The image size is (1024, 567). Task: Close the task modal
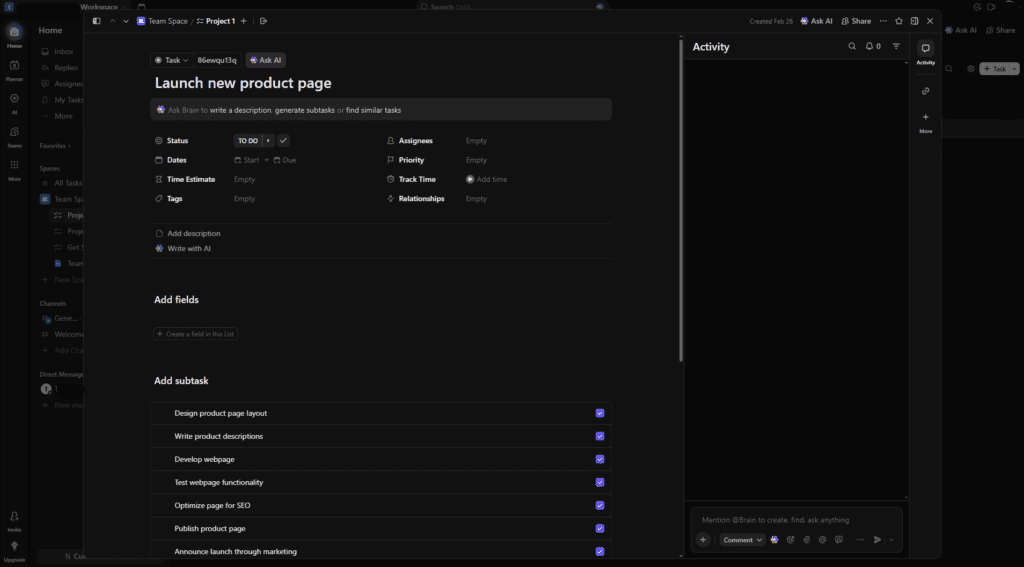(x=930, y=21)
